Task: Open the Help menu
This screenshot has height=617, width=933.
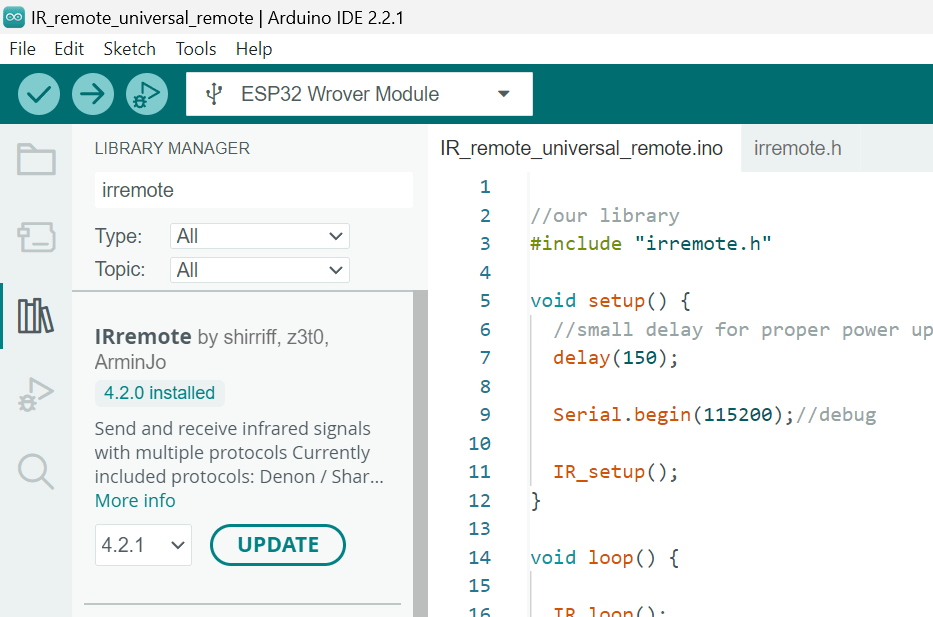Action: click(x=253, y=48)
